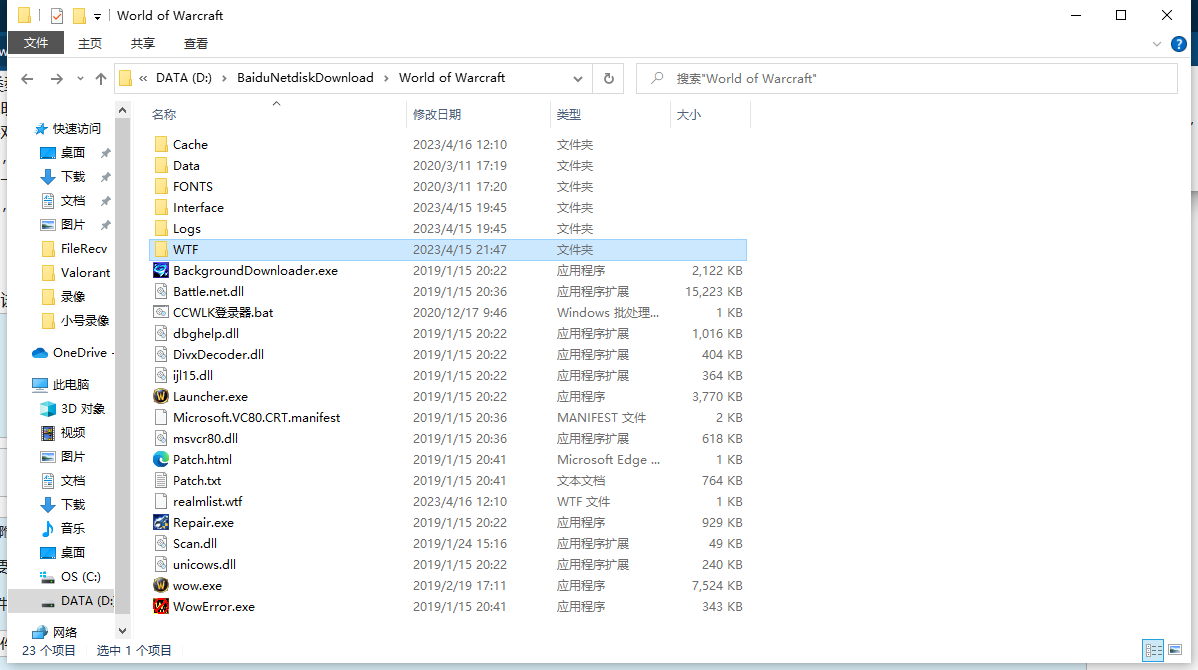
Task: Open the 主页 ribbon tab
Action: point(90,43)
